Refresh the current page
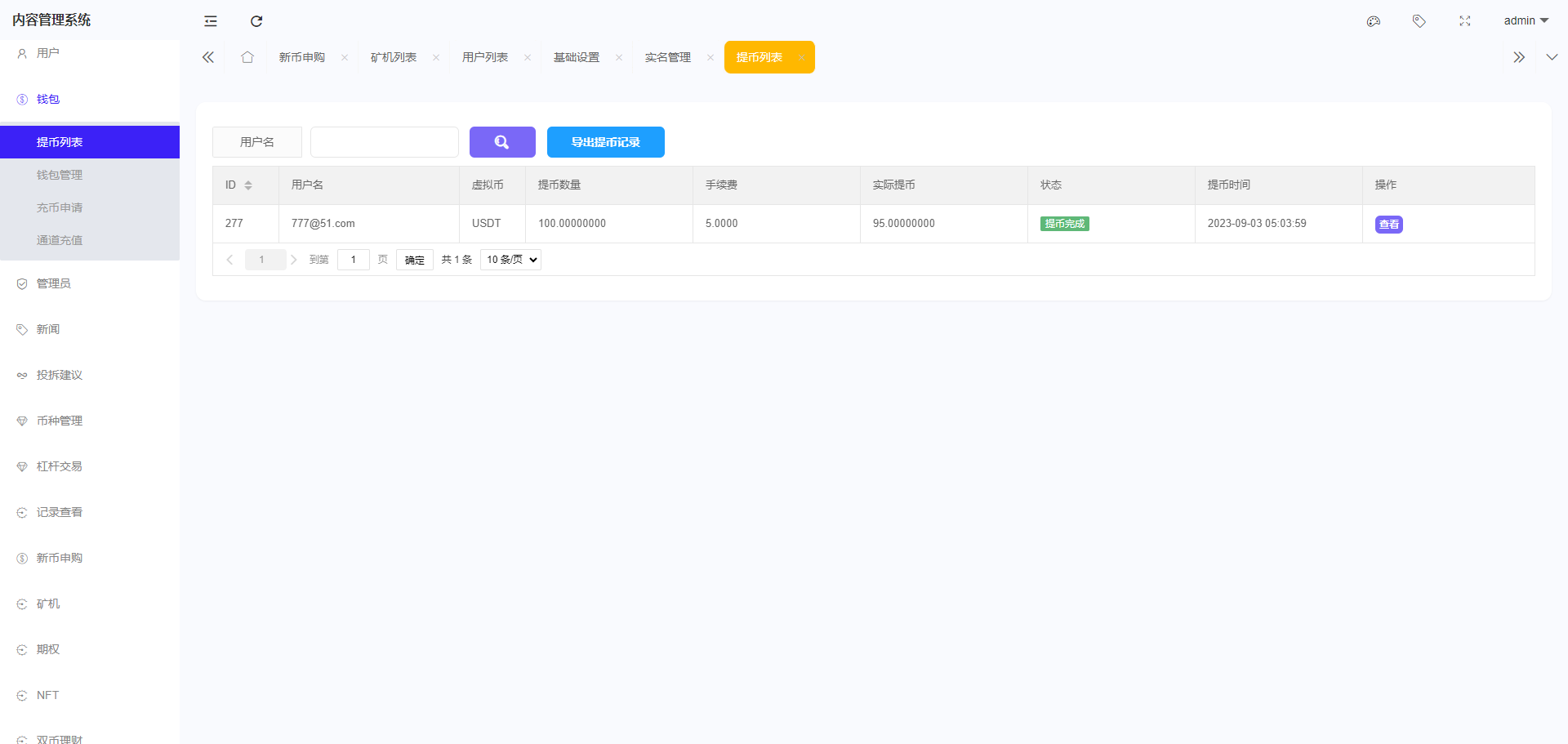This screenshot has width=1568, height=744. [256, 20]
